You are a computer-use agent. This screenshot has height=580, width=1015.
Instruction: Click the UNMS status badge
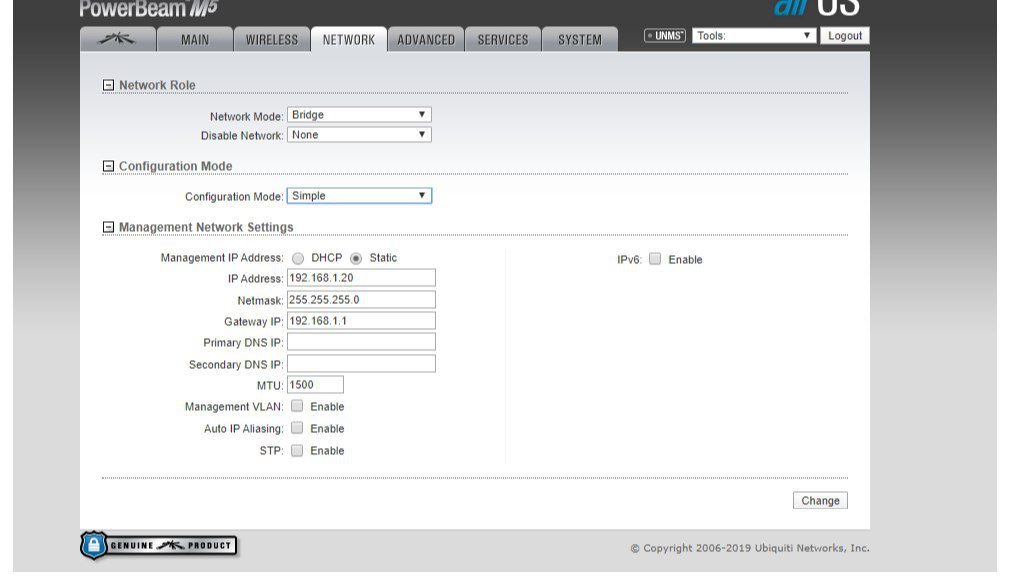click(x=665, y=36)
